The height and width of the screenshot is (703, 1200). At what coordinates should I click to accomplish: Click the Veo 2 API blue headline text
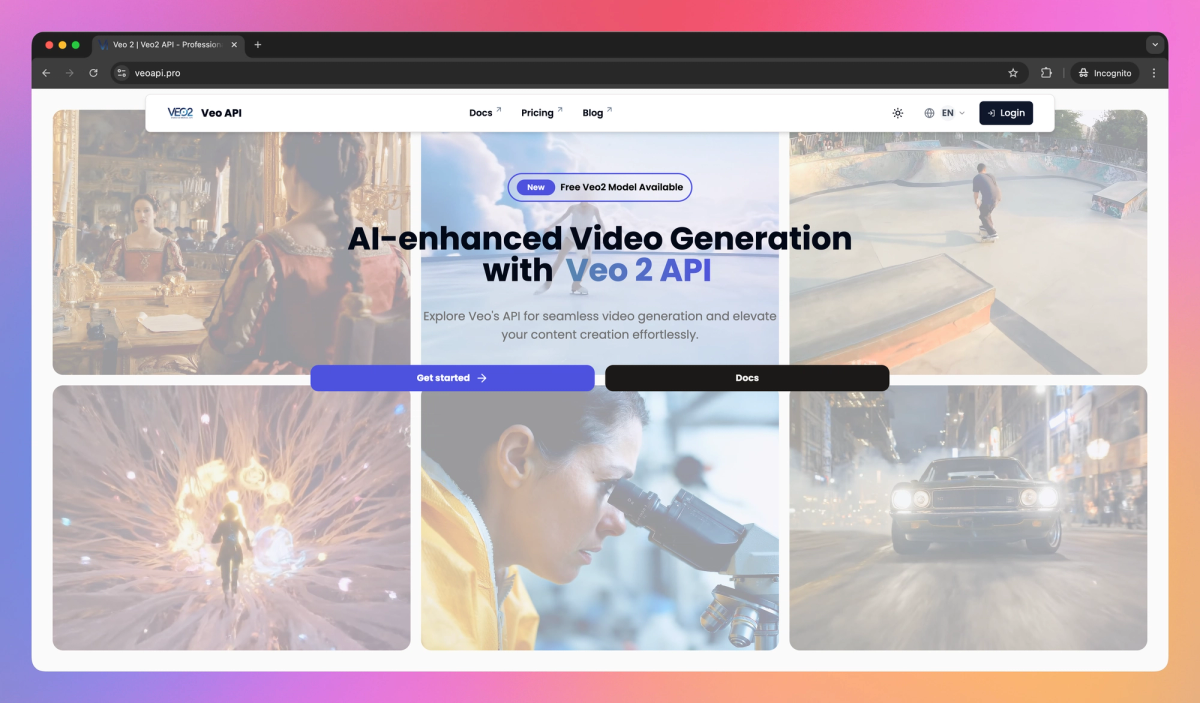click(x=639, y=270)
